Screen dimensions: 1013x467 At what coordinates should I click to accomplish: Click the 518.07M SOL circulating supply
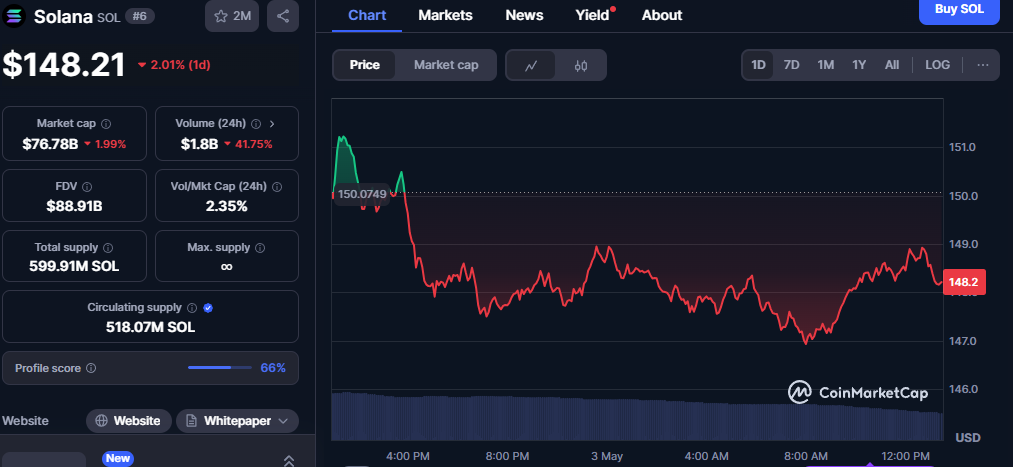pyautogui.click(x=151, y=327)
